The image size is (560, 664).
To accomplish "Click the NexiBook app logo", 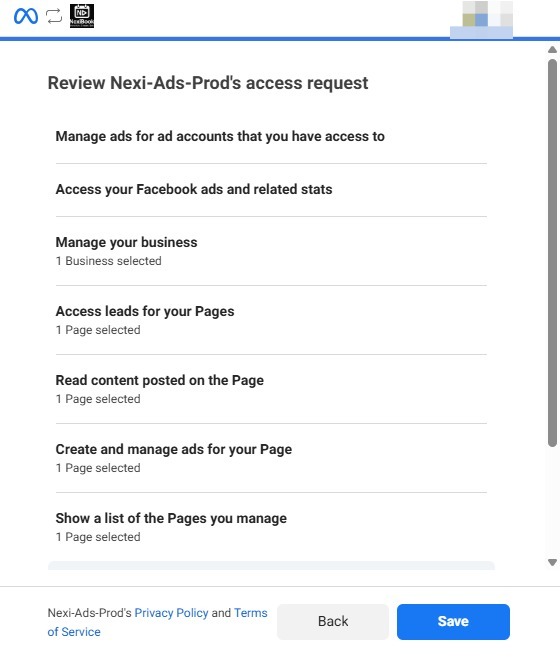I will point(82,16).
